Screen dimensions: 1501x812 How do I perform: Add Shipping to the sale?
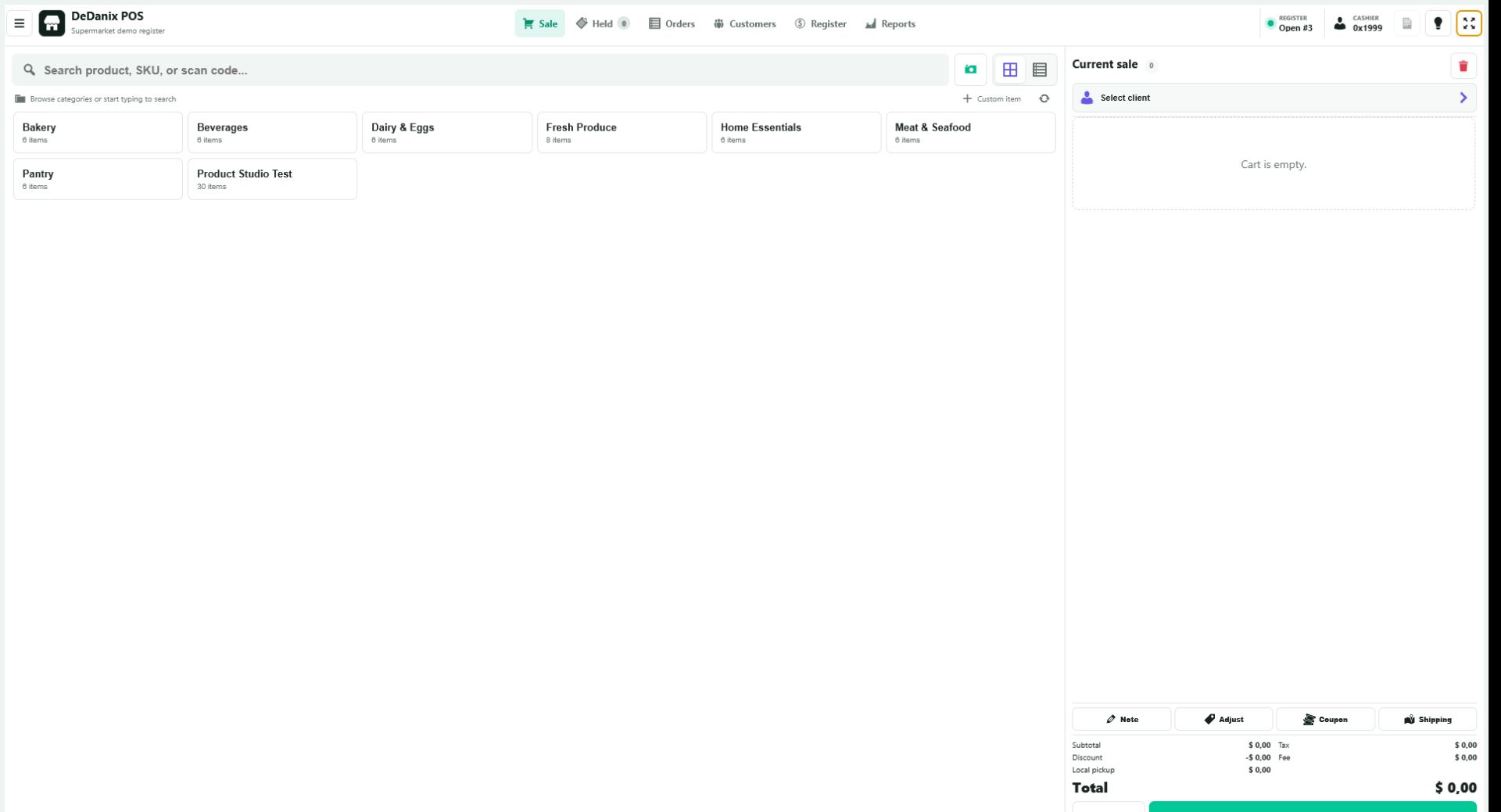[x=1428, y=719]
